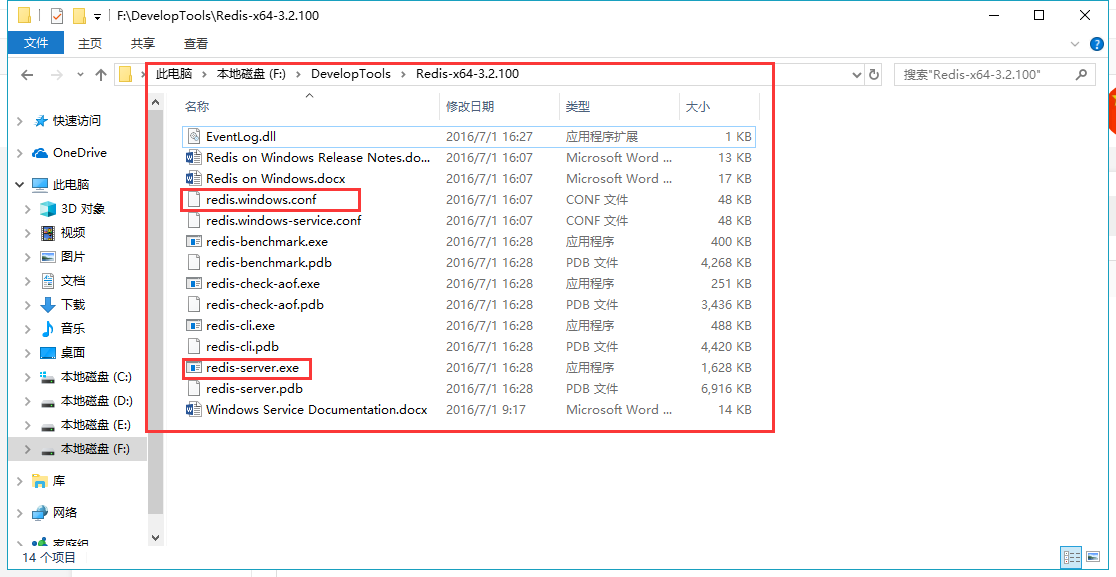Image resolution: width=1116 pixels, height=577 pixels.
Task: Click the forward navigation arrow
Action: pos(59,74)
